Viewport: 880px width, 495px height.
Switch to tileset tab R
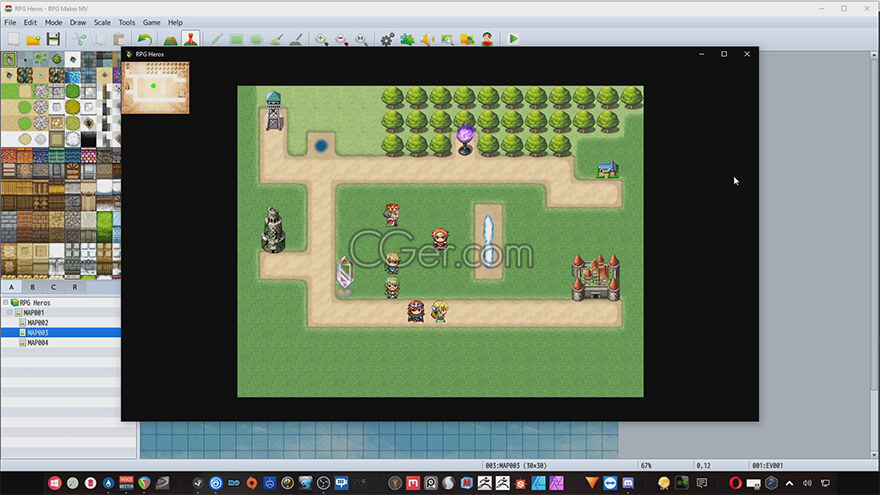[x=75, y=287]
